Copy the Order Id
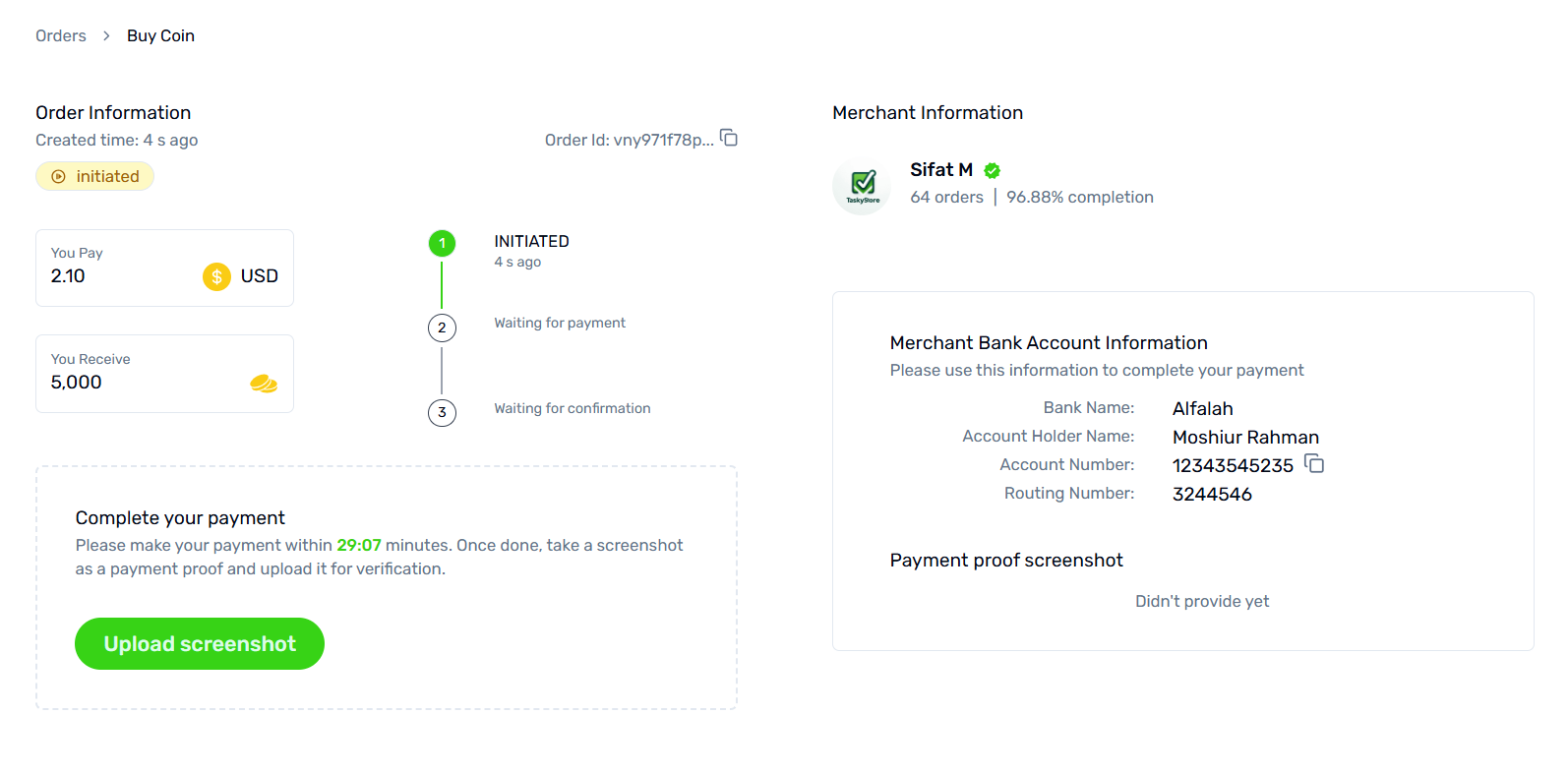1568x774 pixels. [x=729, y=138]
